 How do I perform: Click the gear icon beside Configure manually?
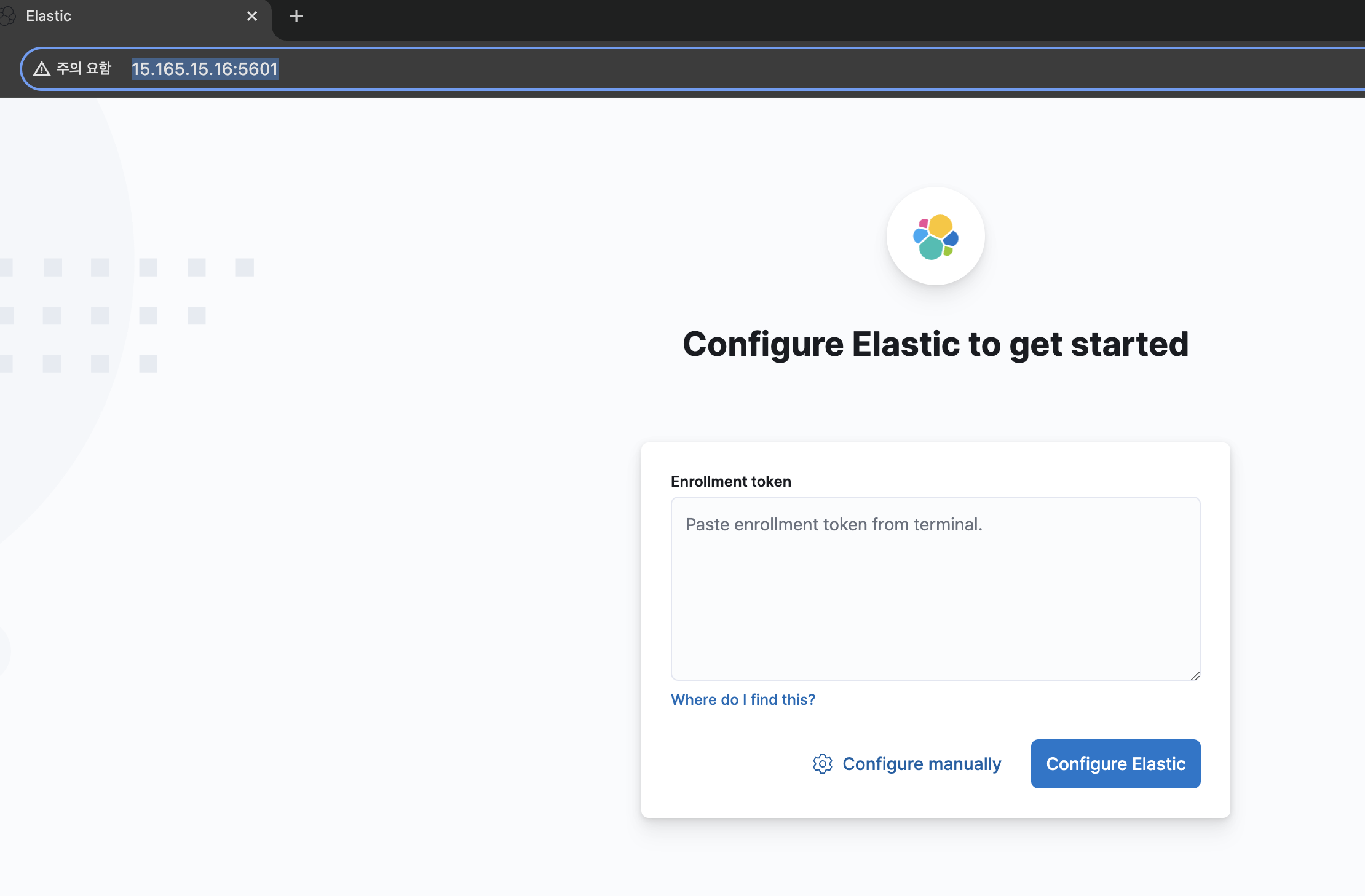point(822,764)
